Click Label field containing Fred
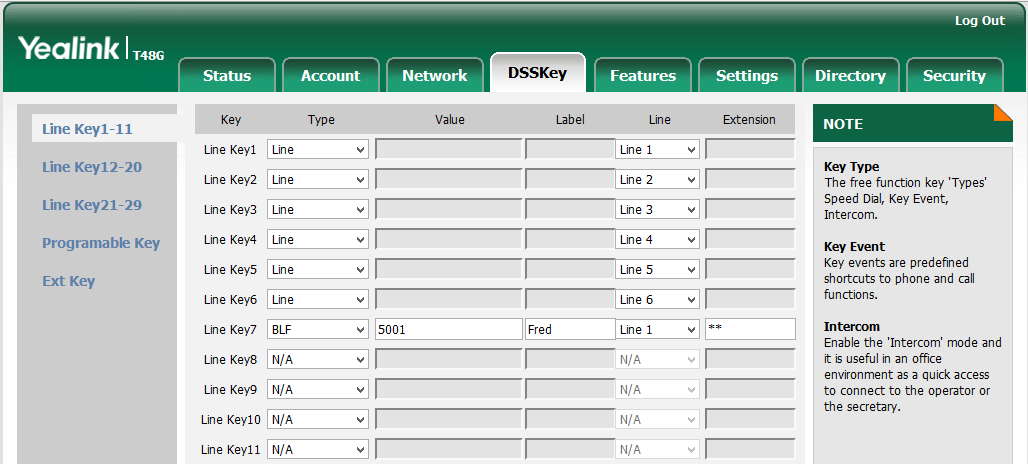Viewport: 1028px width, 464px height. [x=570, y=330]
